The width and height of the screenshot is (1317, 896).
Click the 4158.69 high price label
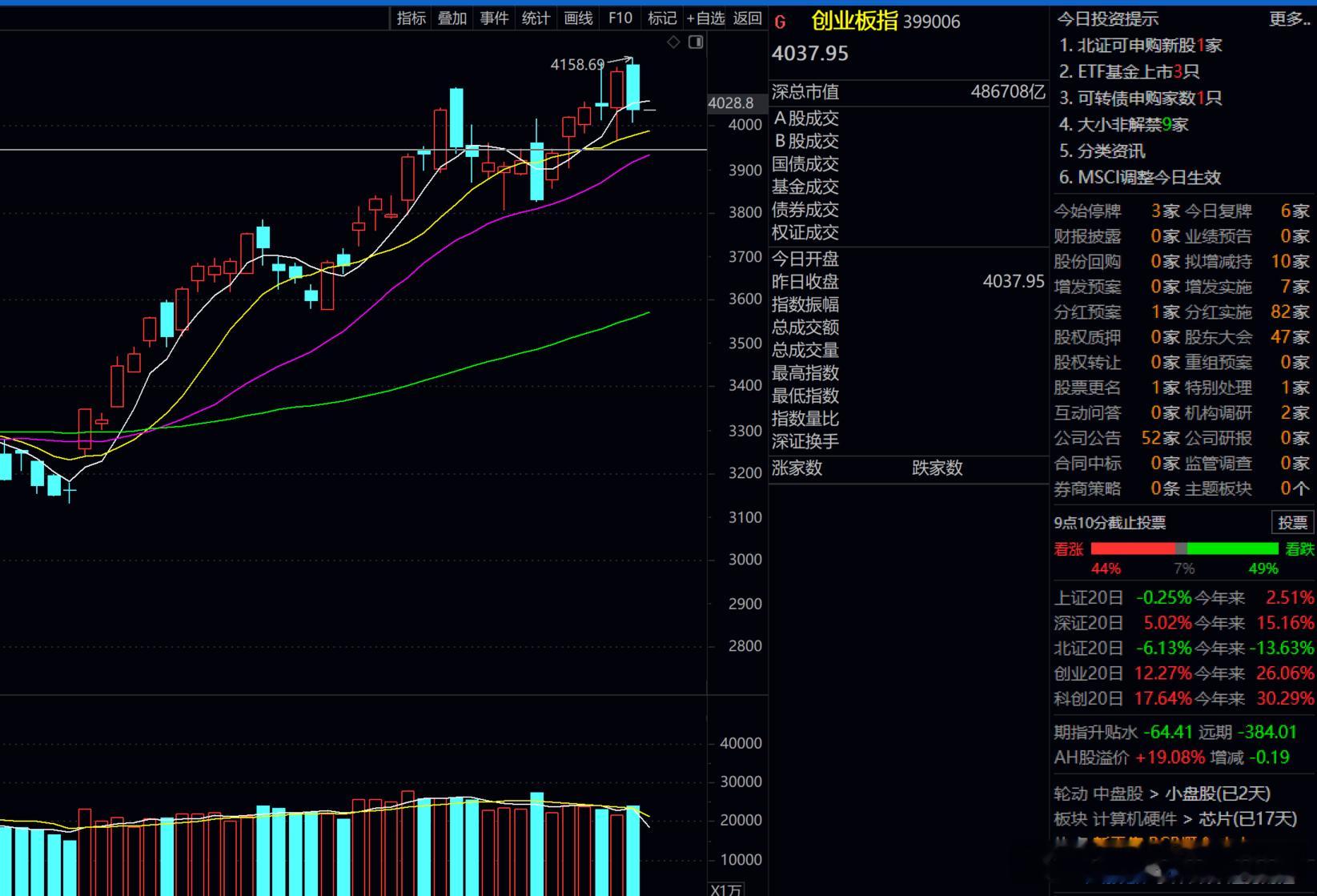pos(577,65)
